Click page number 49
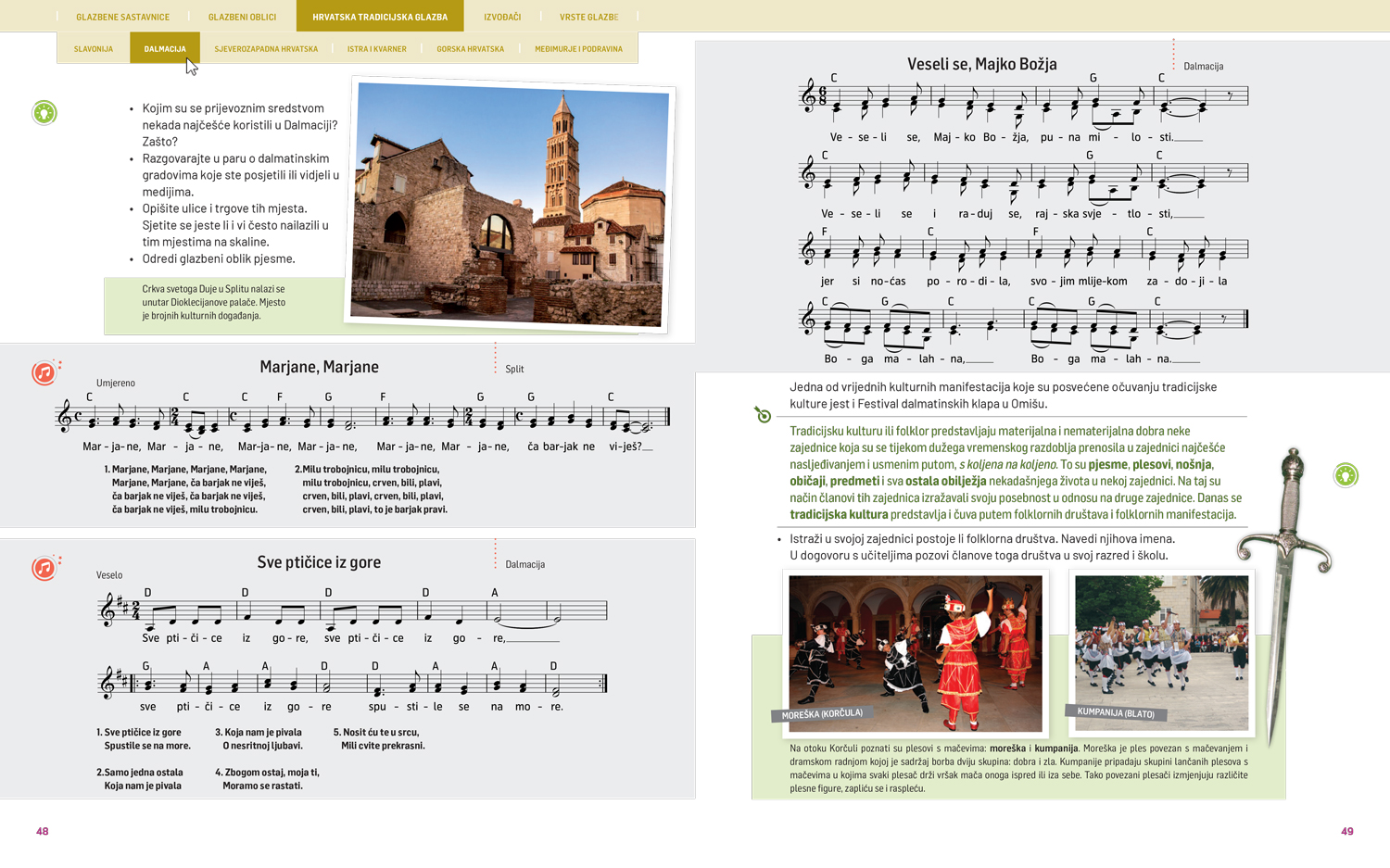Screen dimensions: 1390x868 (x=1347, y=831)
